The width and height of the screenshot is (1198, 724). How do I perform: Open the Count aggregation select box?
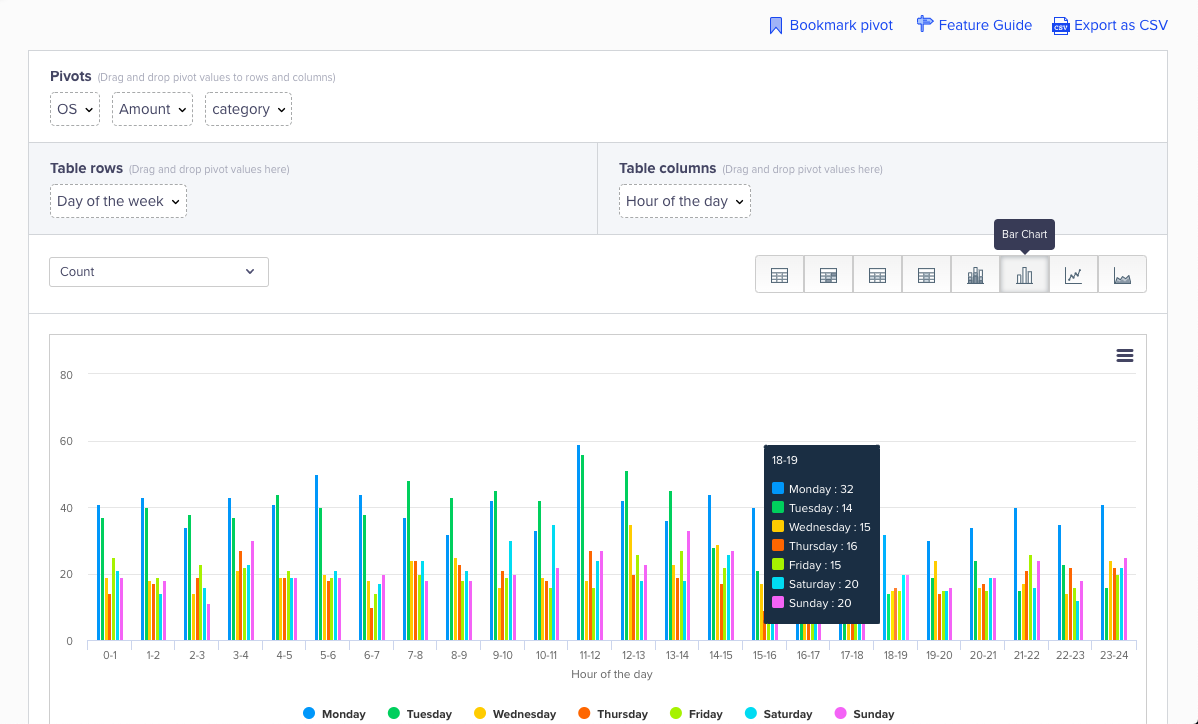(x=159, y=272)
